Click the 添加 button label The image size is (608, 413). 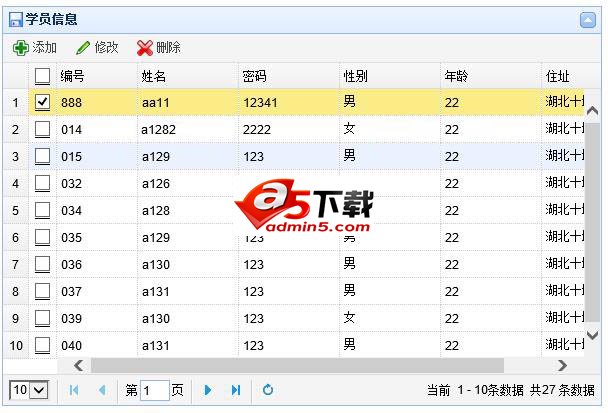pyautogui.click(x=45, y=48)
